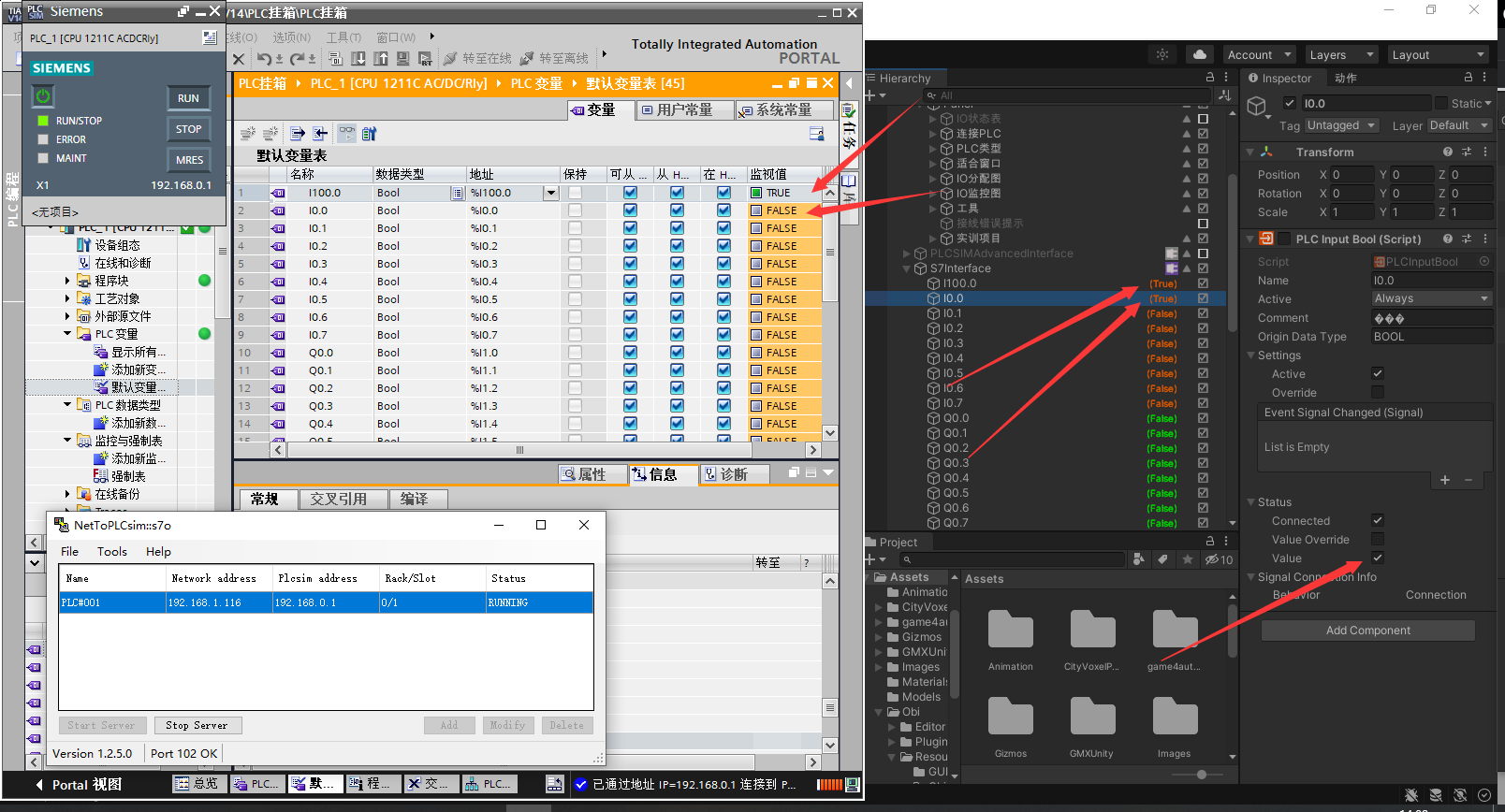Viewport: 1505px width, 812px height.
Task: Click the download to device icon
Action: [358, 59]
